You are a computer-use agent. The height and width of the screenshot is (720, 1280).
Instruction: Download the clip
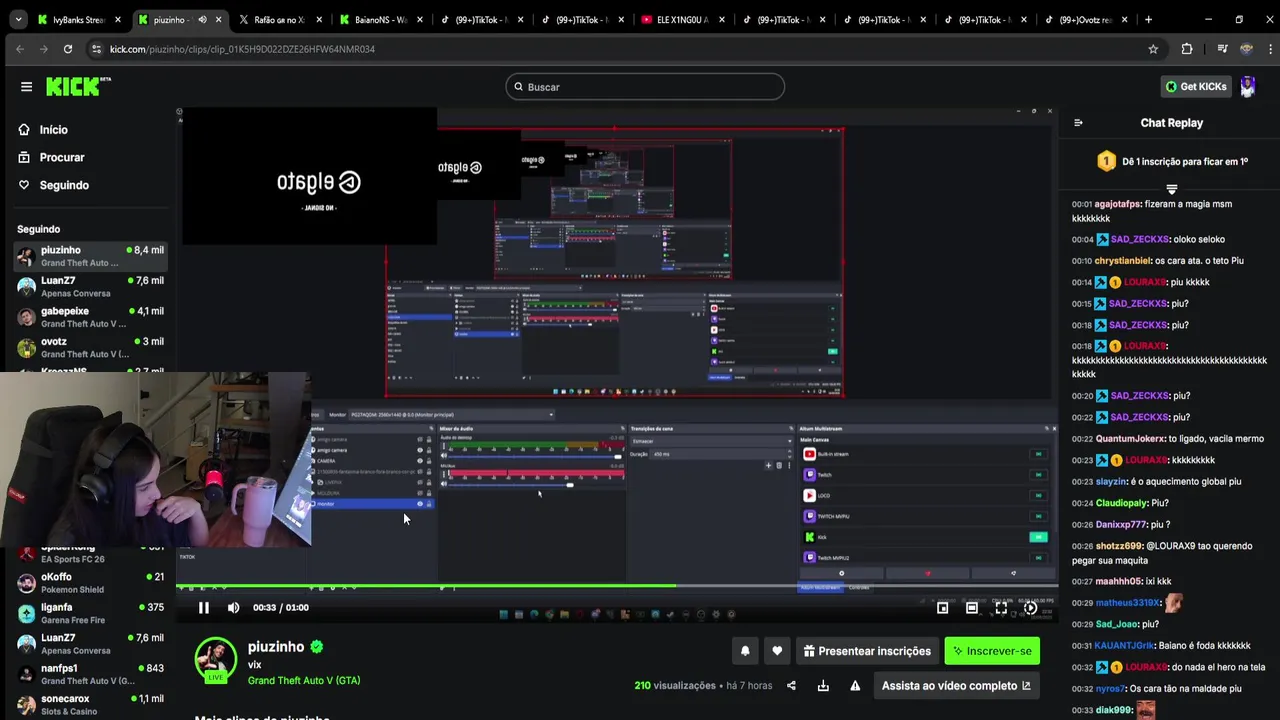[823, 686]
